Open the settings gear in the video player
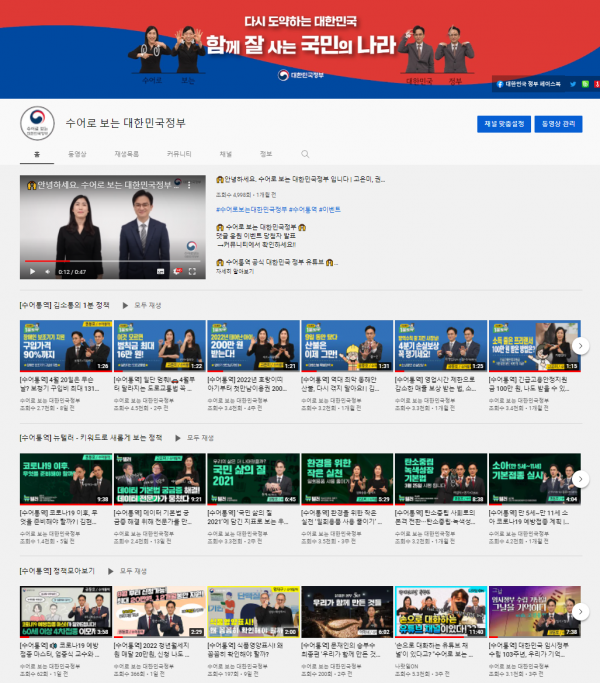Viewport: 600px width, 683px height. point(177,271)
